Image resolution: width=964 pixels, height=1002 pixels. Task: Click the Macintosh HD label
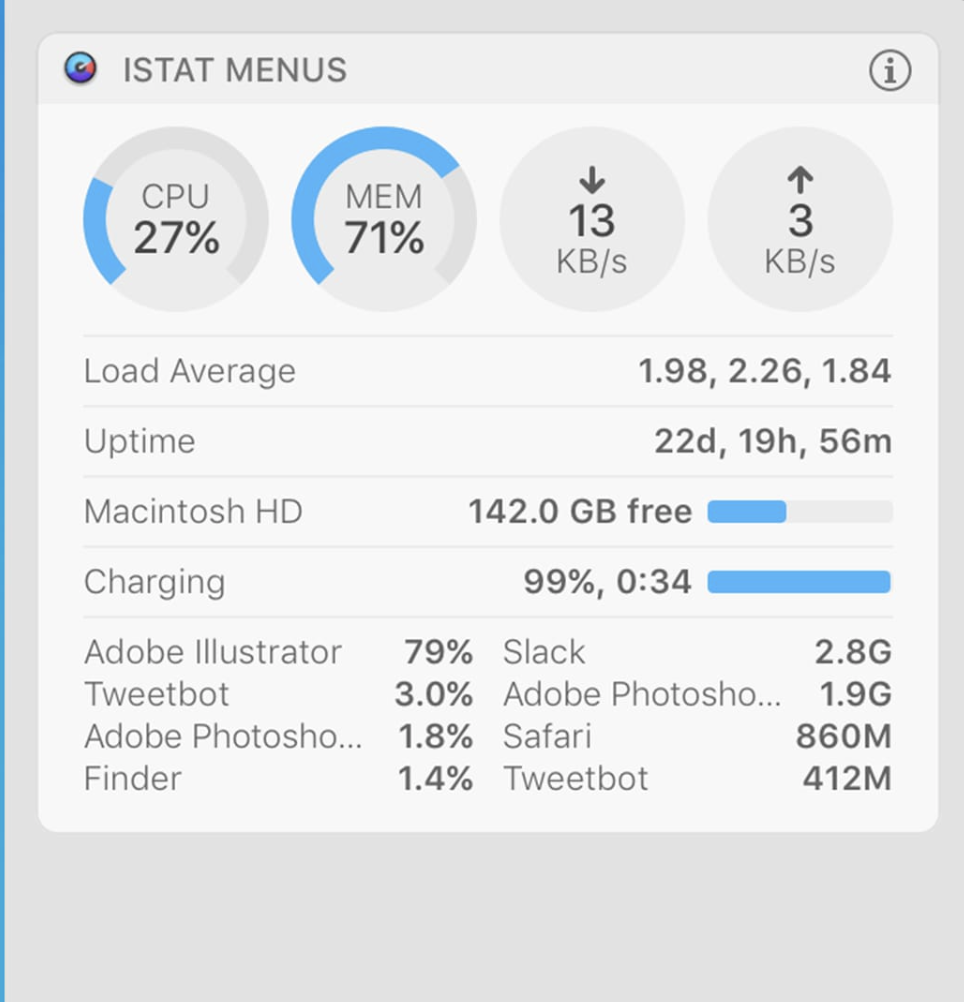tap(193, 512)
